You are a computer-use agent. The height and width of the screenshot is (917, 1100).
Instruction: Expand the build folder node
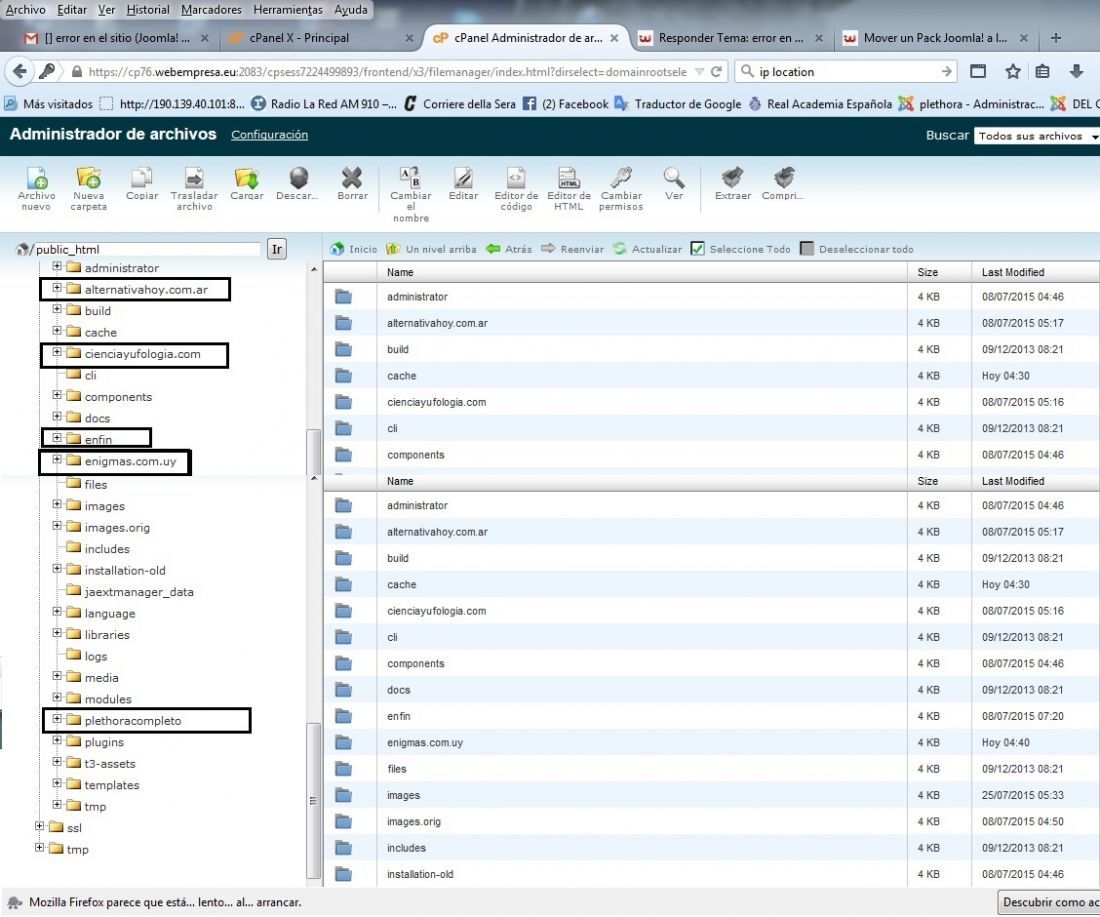tap(57, 309)
